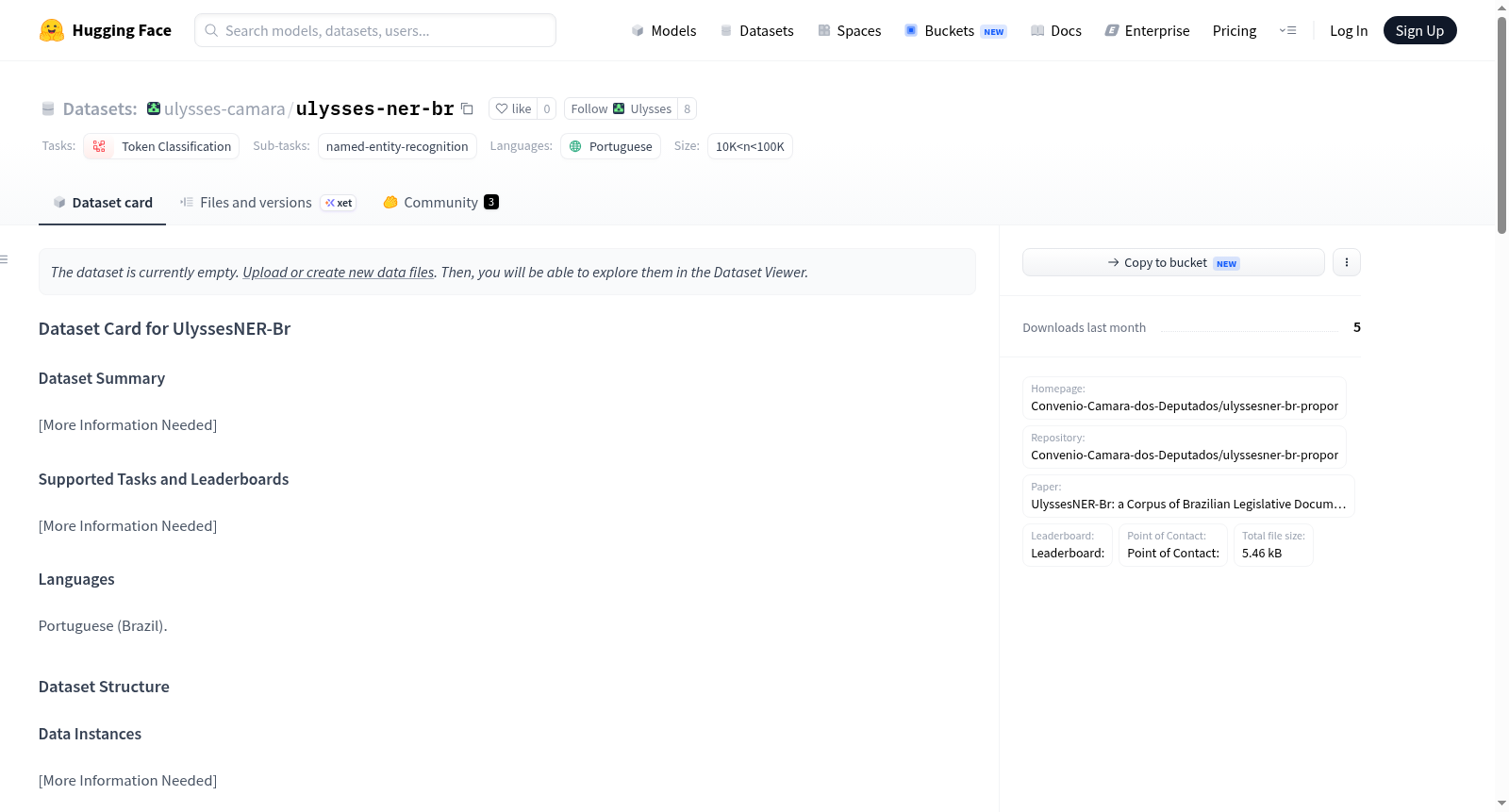Click the Datasets breadcrumb stack icon
Screen dimensions: 1509x812
coord(48,108)
